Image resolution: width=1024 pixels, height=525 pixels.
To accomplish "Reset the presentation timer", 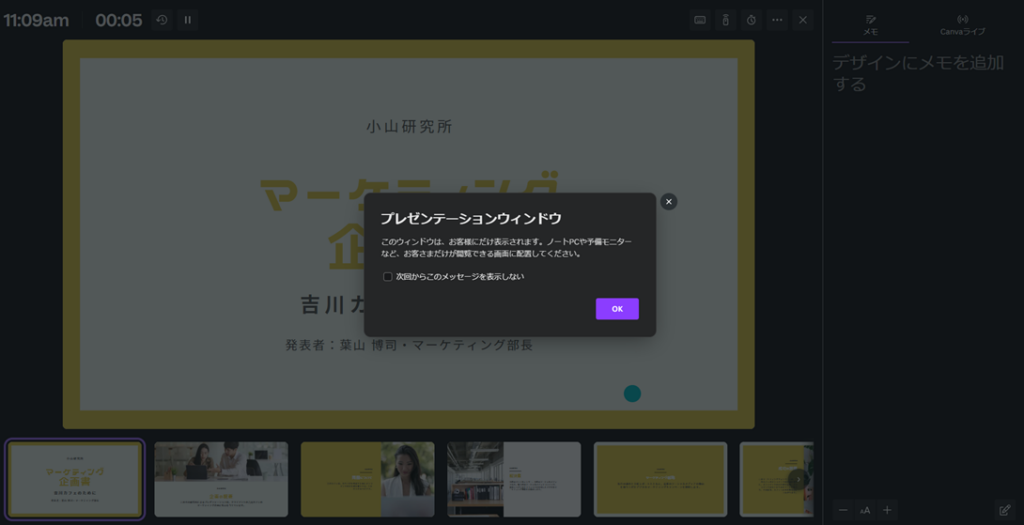I will point(162,20).
